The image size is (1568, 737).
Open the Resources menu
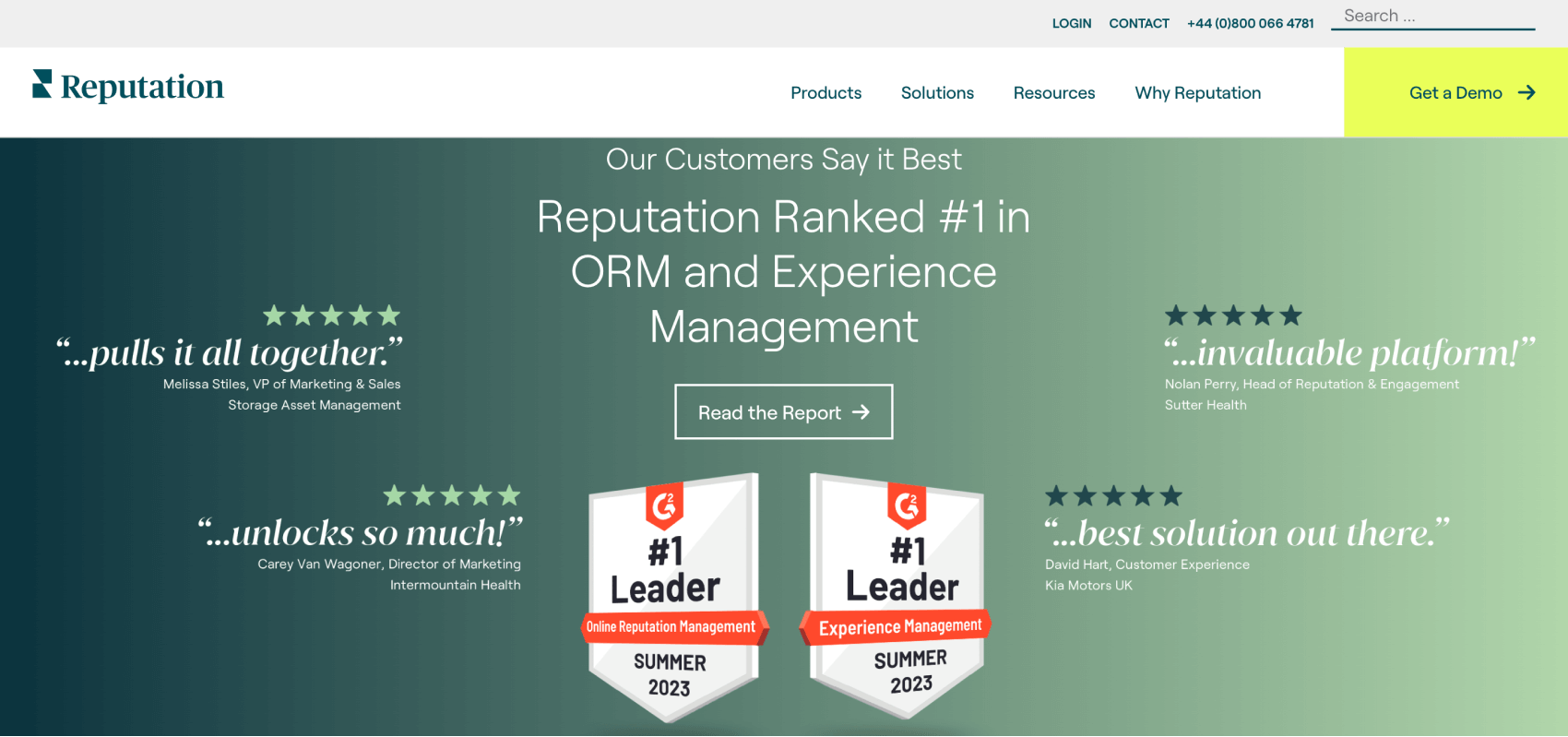click(x=1054, y=93)
